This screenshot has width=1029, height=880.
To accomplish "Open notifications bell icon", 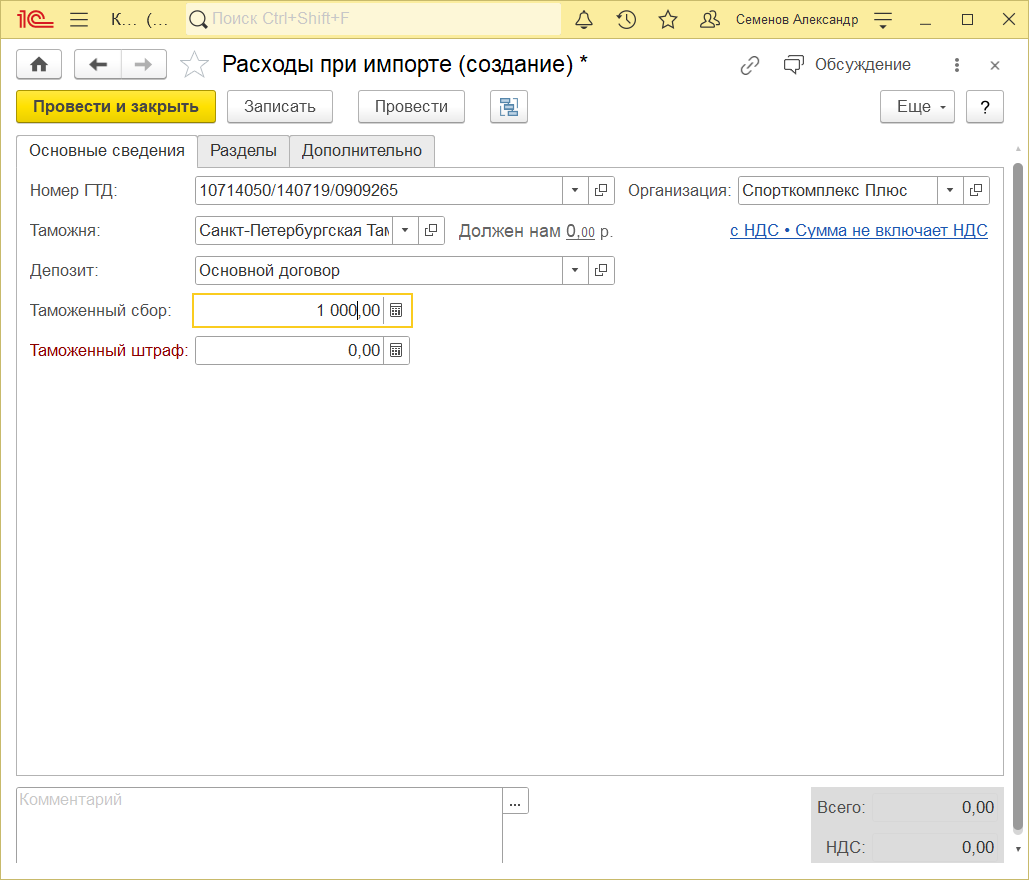I will [x=584, y=20].
